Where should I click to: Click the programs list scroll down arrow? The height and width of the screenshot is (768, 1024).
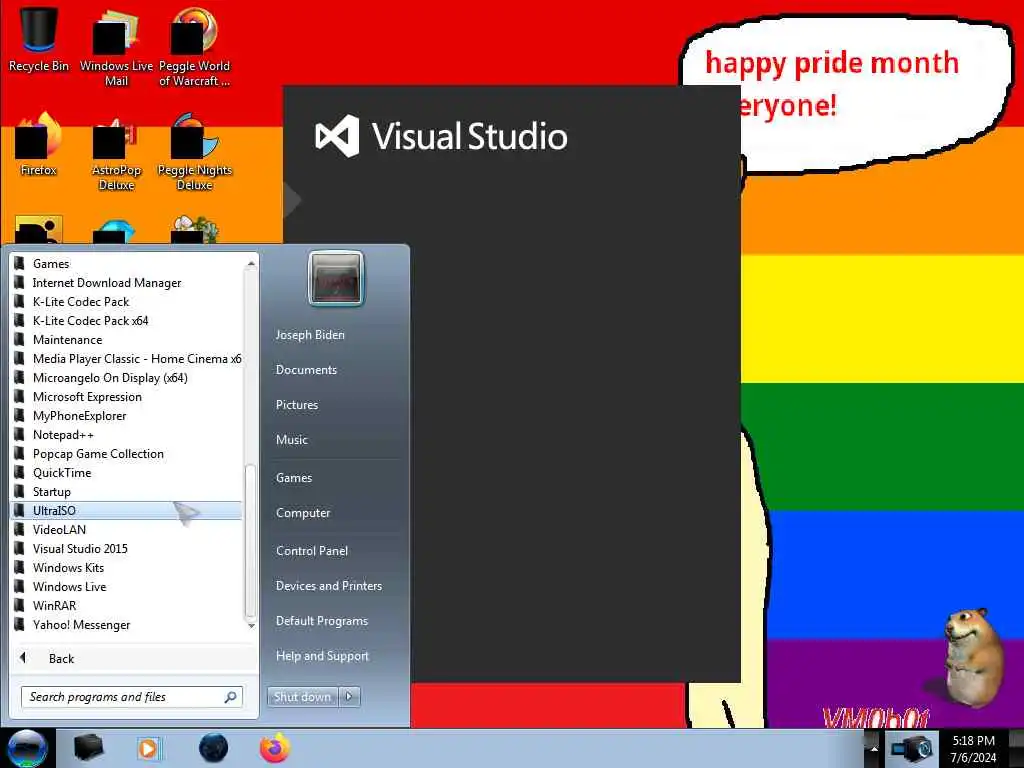(251, 625)
